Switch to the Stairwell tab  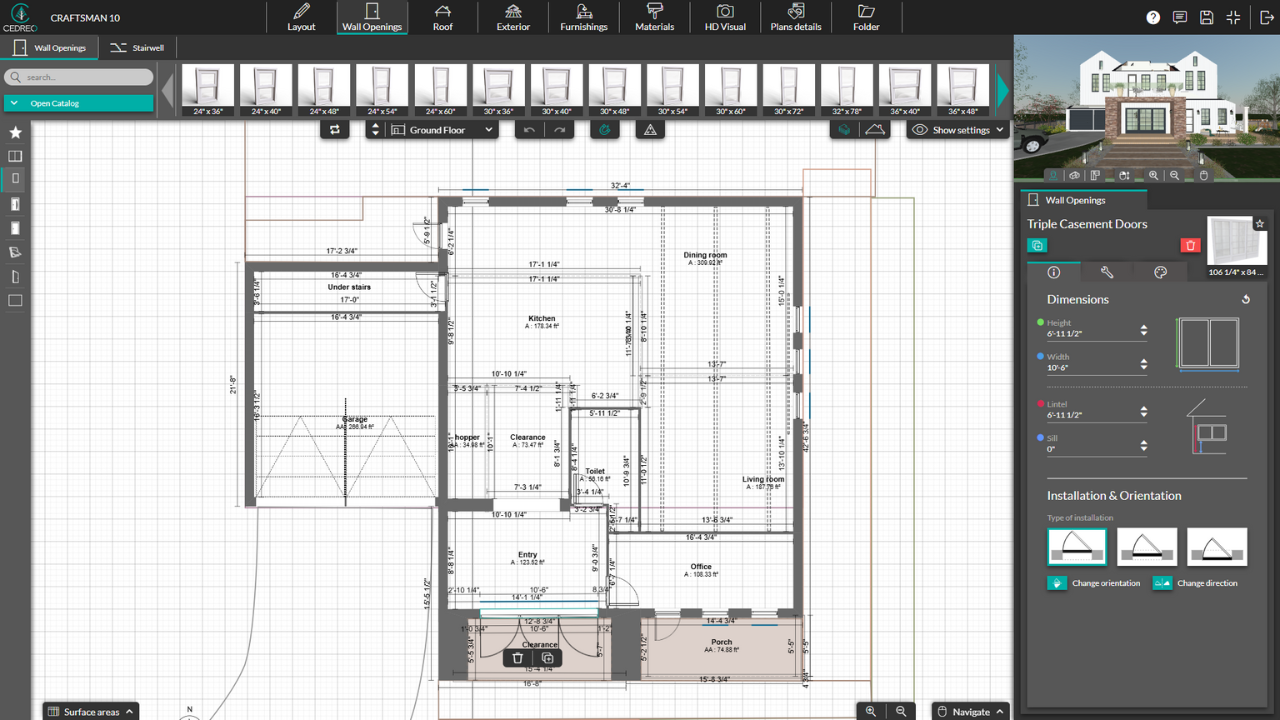pyautogui.click(x=137, y=47)
